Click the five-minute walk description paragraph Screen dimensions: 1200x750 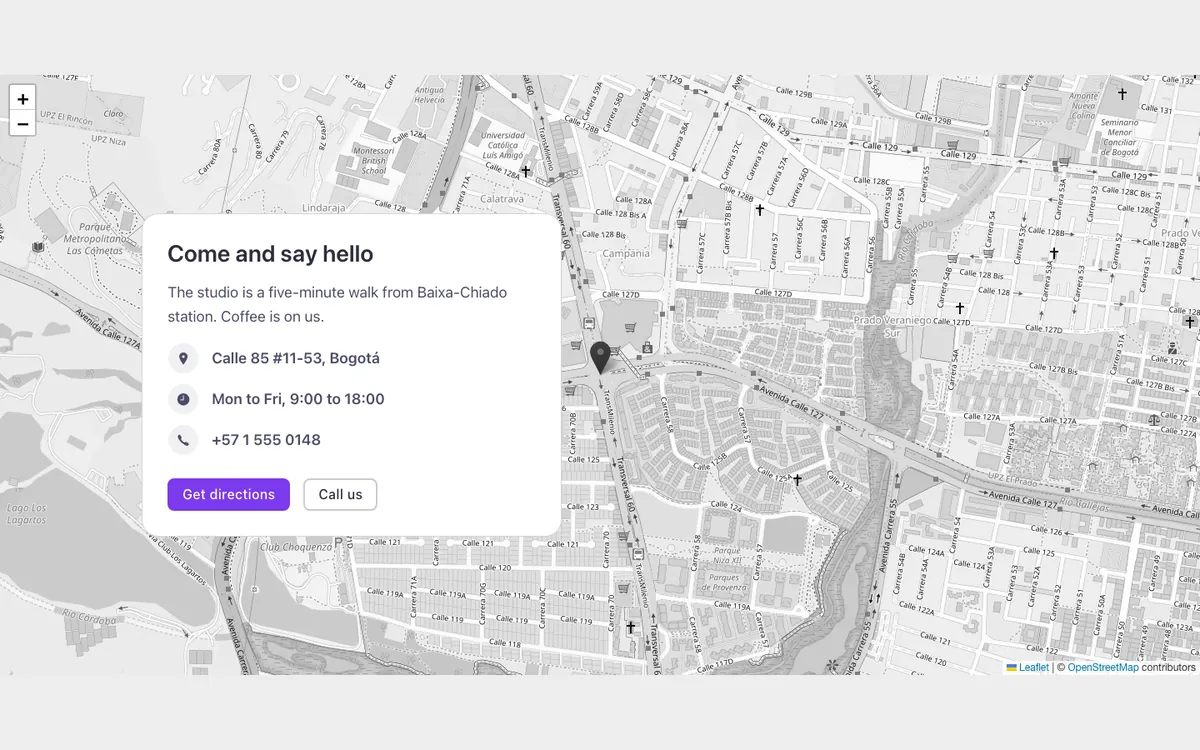tap(337, 304)
